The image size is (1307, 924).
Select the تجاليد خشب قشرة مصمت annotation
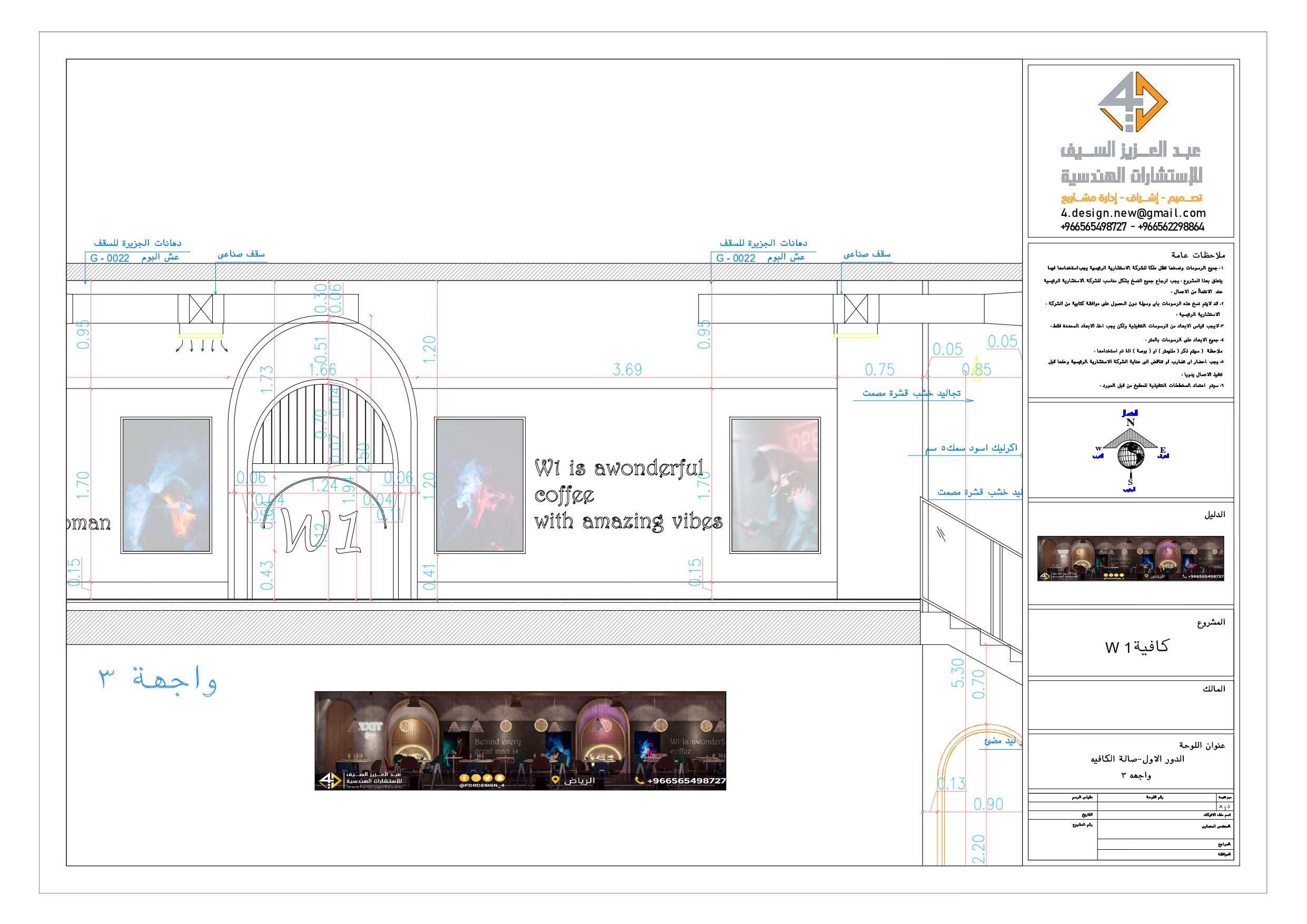(912, 393)
